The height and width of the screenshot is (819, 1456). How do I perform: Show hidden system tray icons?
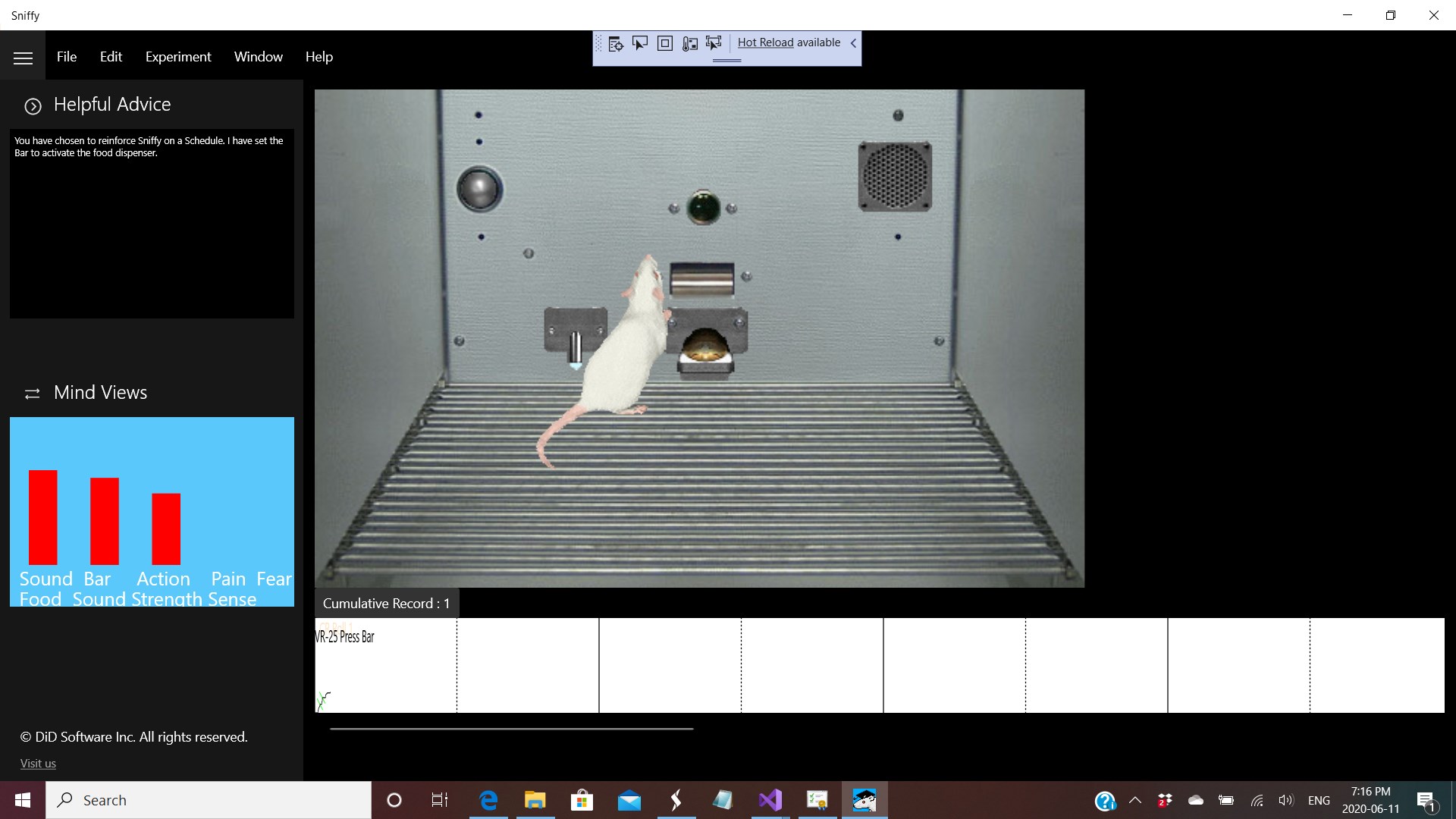[x=1135, y=800]
